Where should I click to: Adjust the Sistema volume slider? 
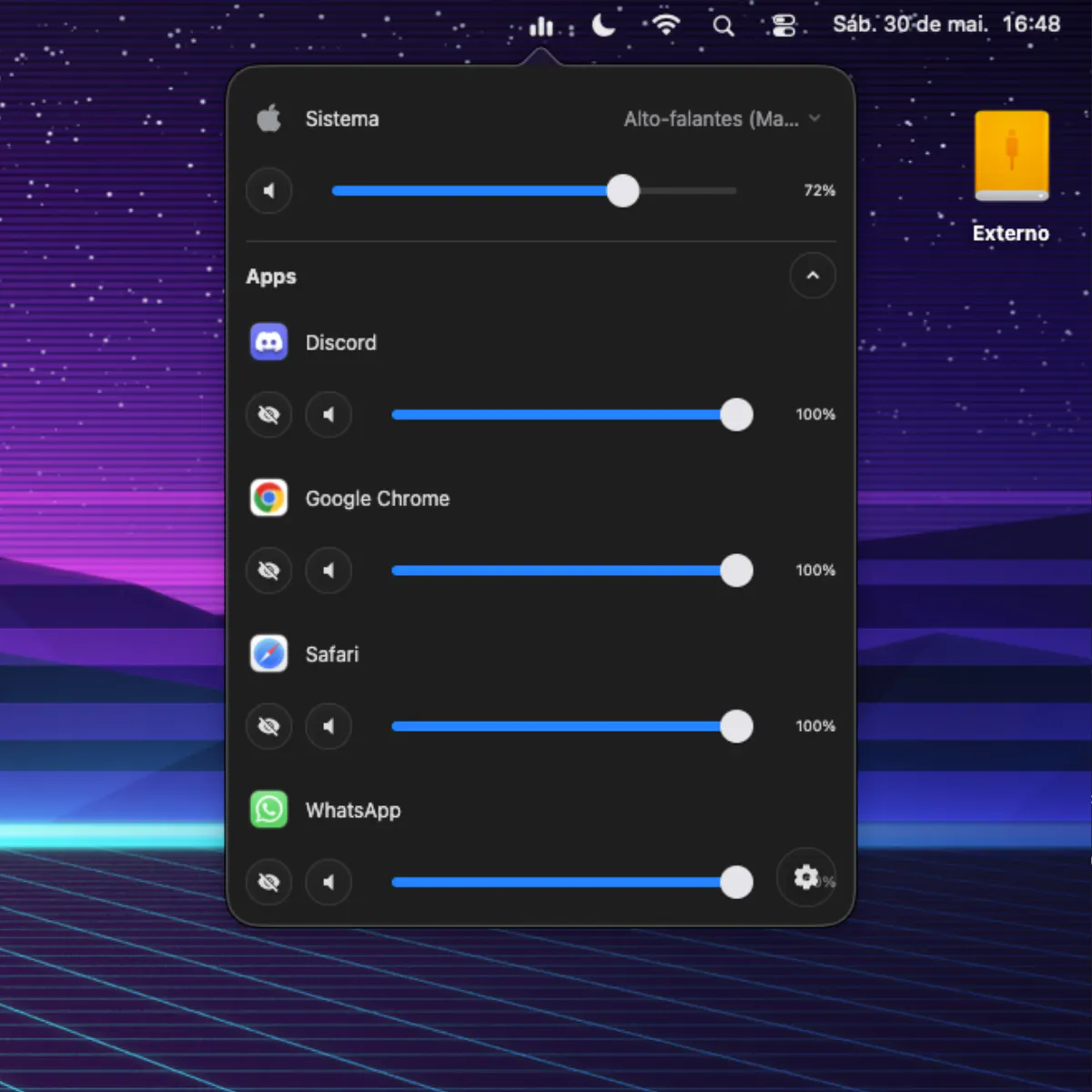[x=534, y=191]
